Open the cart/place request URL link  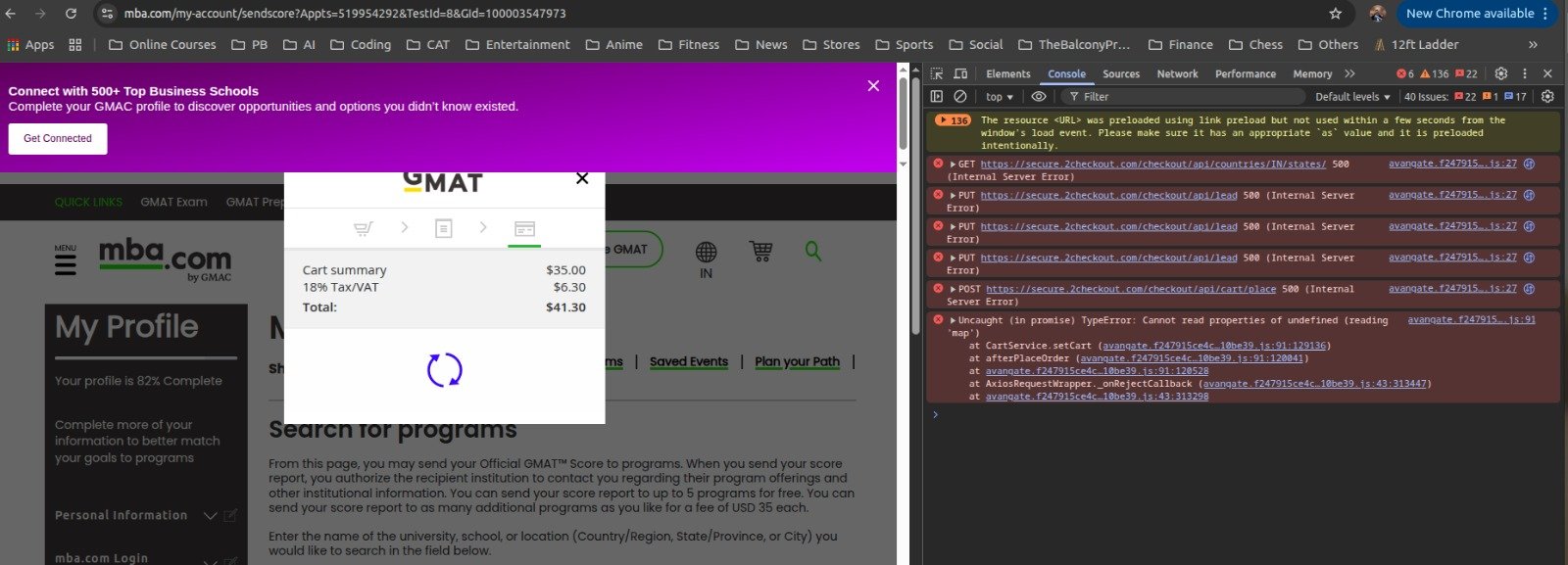pos(1130,290)
